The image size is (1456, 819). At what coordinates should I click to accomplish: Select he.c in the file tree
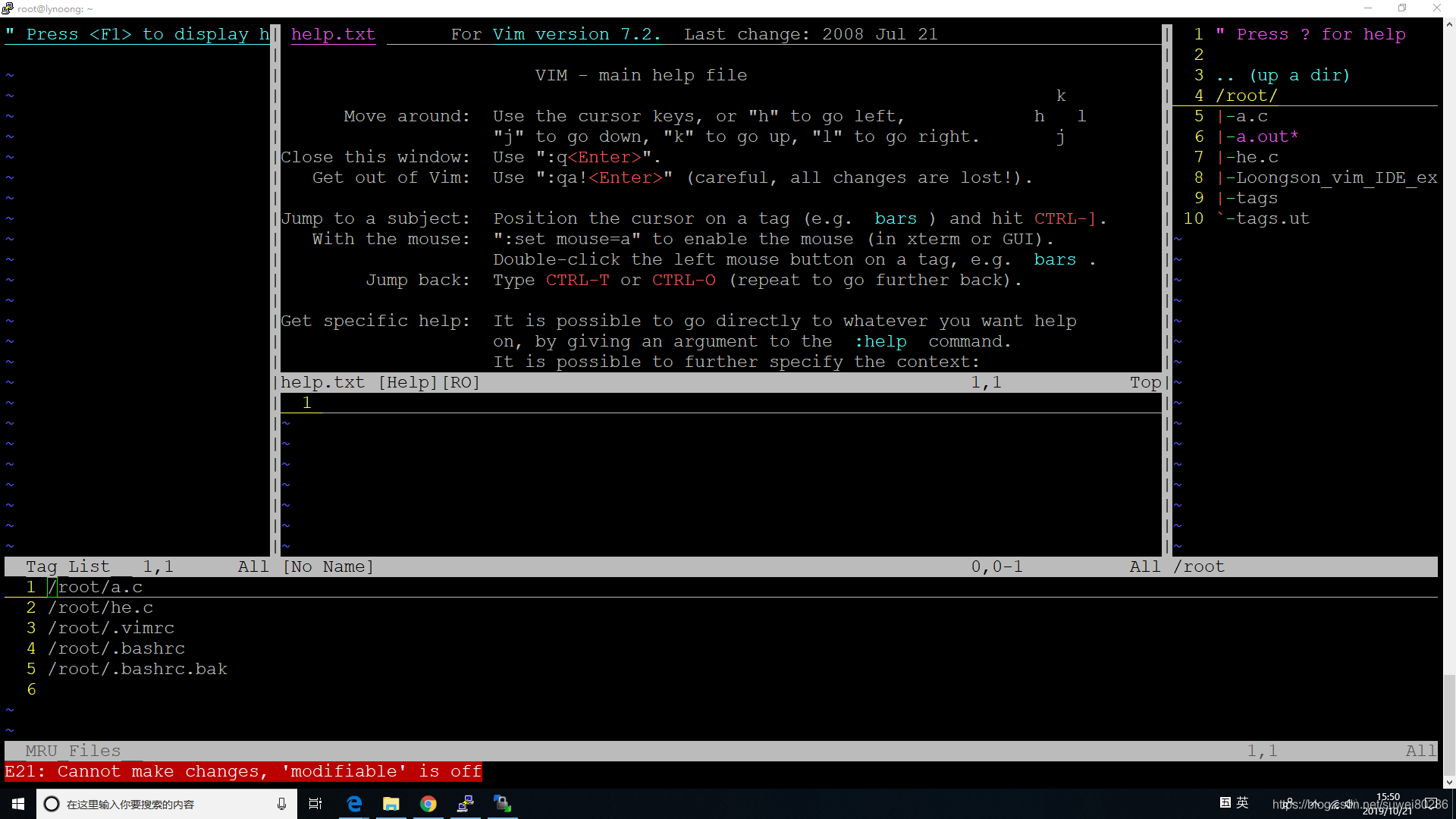click(x=1257, y=157)
